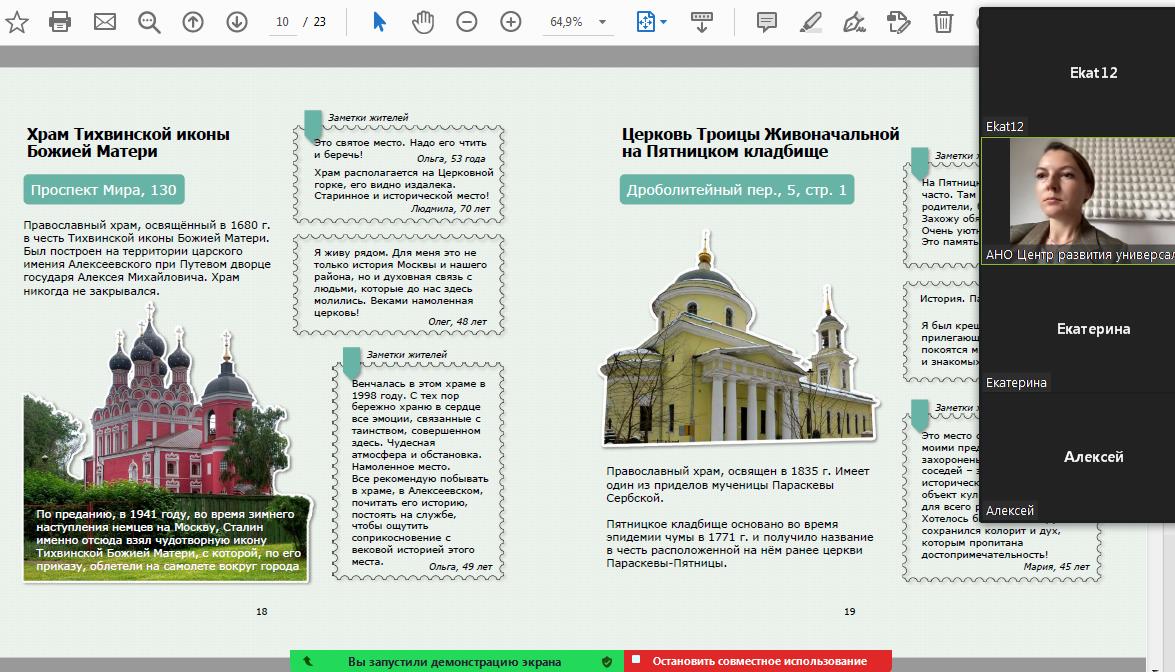
Task: Click the shield icon in the green sharing bar
Action: pyautogui.click(x=607, y=662)
